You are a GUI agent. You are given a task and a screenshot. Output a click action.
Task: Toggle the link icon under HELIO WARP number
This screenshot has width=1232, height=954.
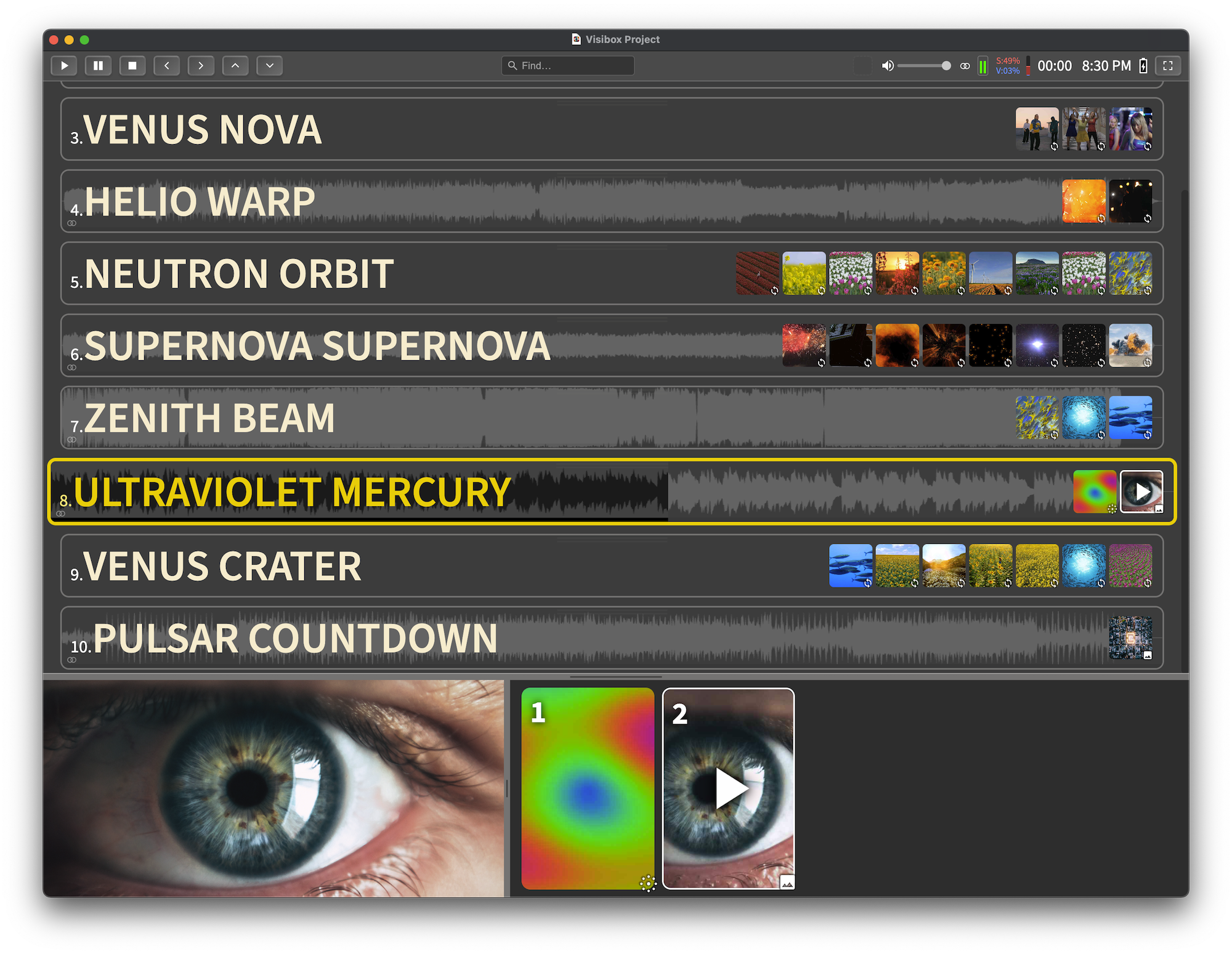pyautogui.click(x=72, y=223)
